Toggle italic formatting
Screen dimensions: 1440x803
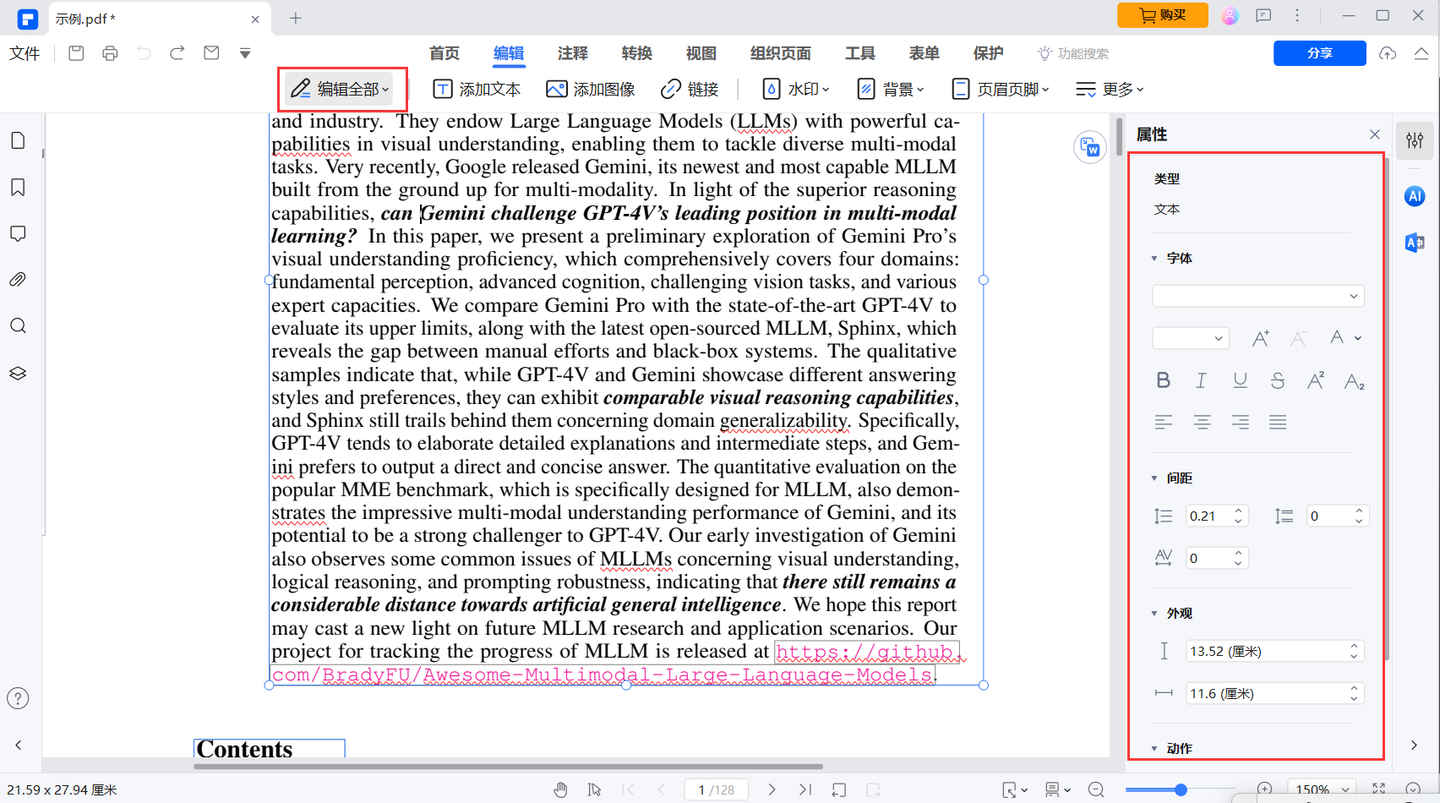1201,381
